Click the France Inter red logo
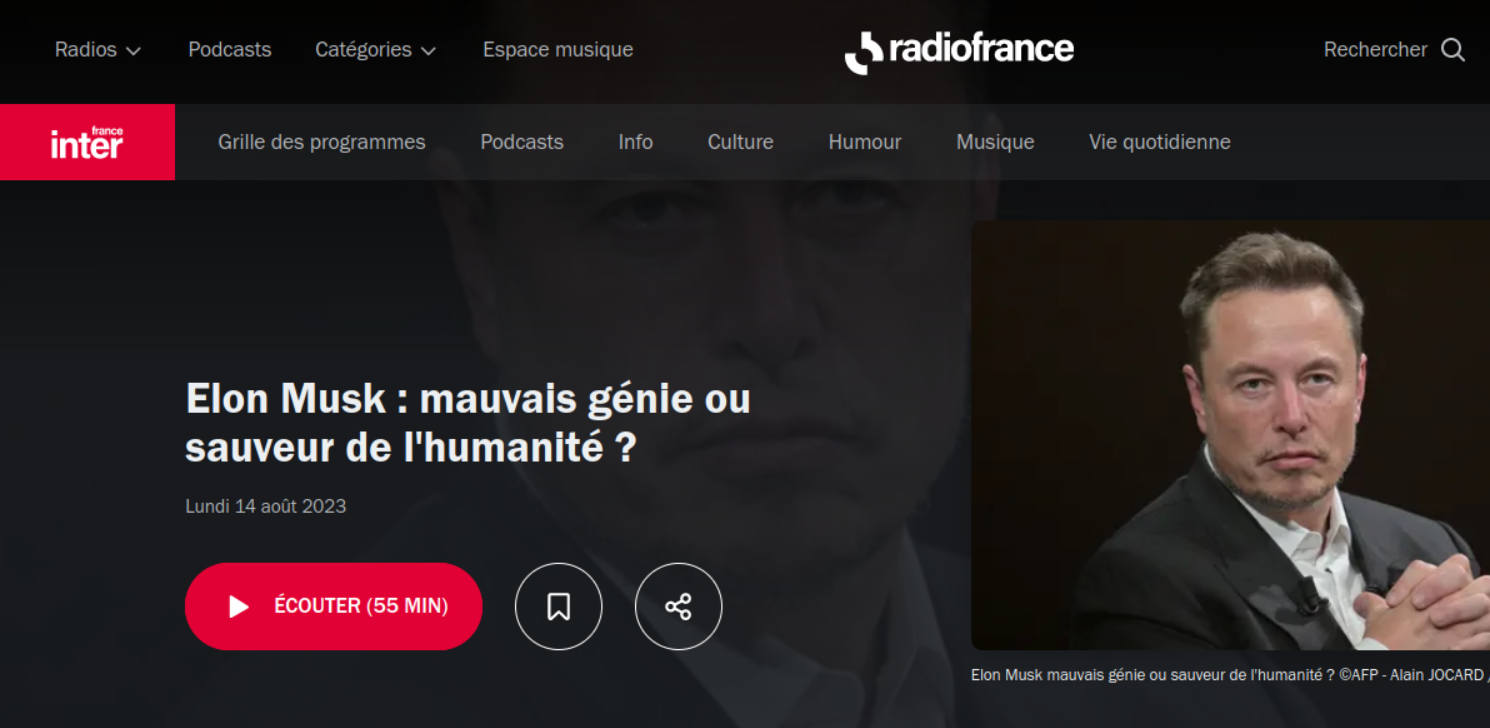Image resolution: width=1490 pixels, height=728 pixels. [x=87, y=142]
